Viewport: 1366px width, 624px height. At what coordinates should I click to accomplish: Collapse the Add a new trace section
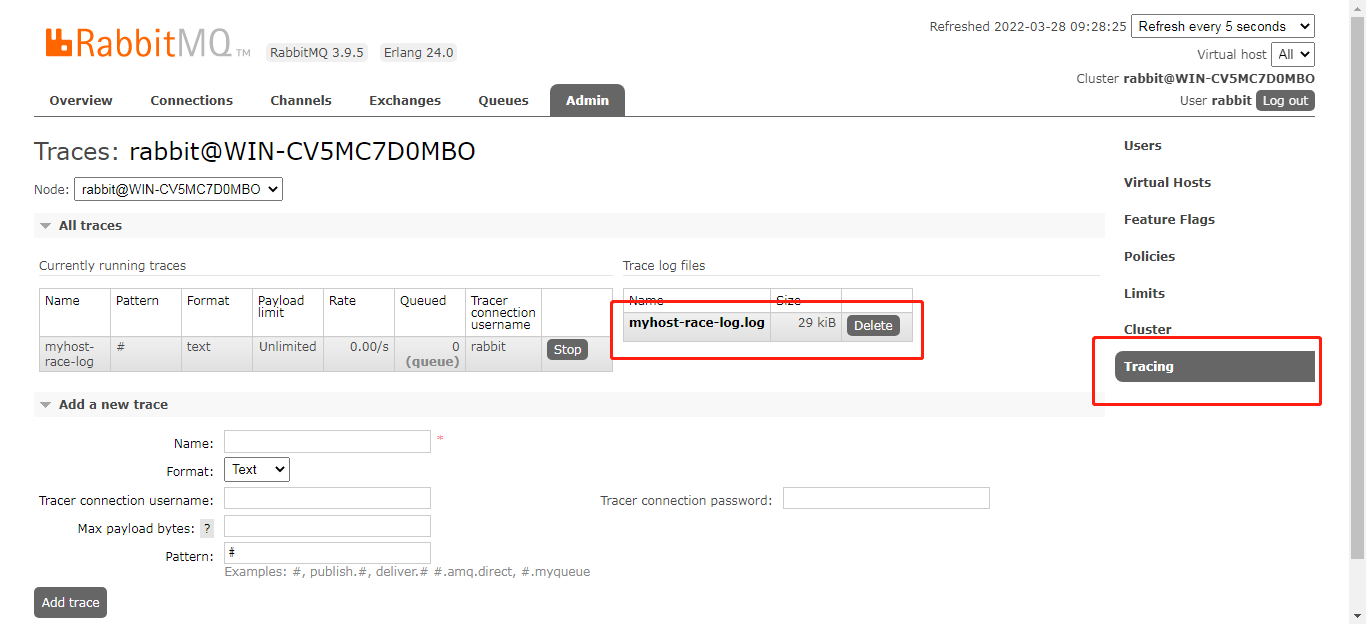[45, 404]
